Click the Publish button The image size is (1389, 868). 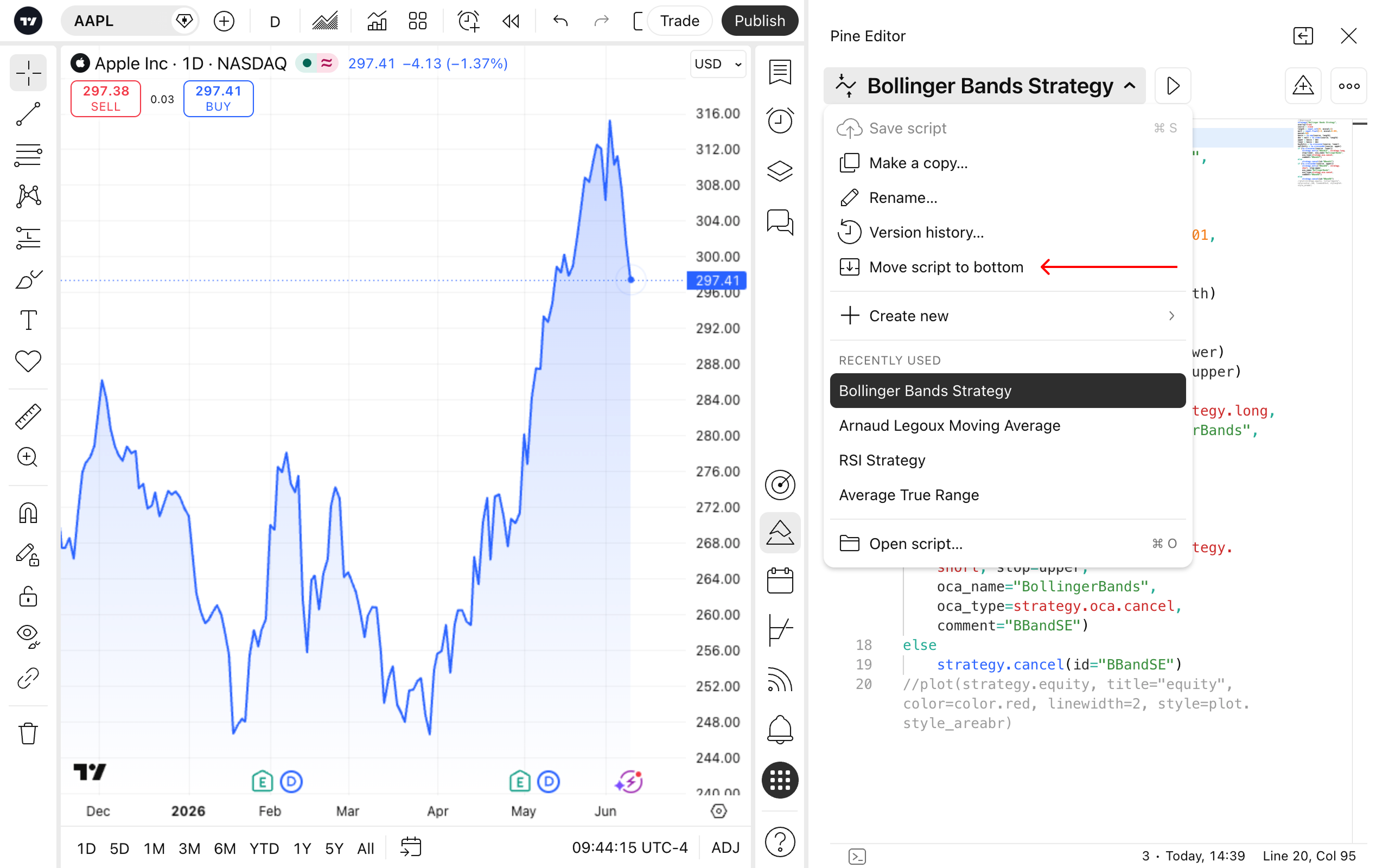tap(760, 21)
